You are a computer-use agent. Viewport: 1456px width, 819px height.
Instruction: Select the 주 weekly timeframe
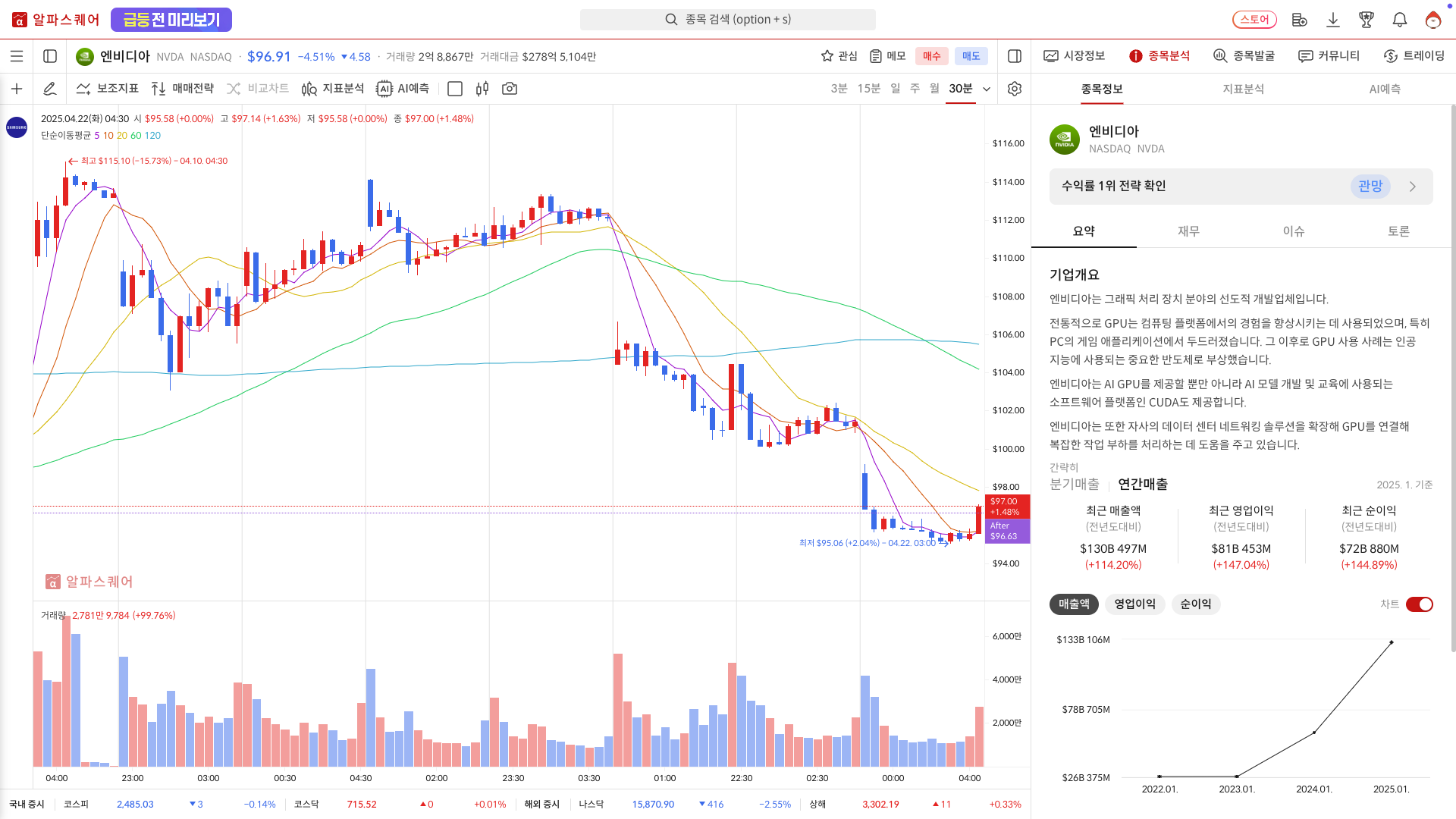click(915, 89)
